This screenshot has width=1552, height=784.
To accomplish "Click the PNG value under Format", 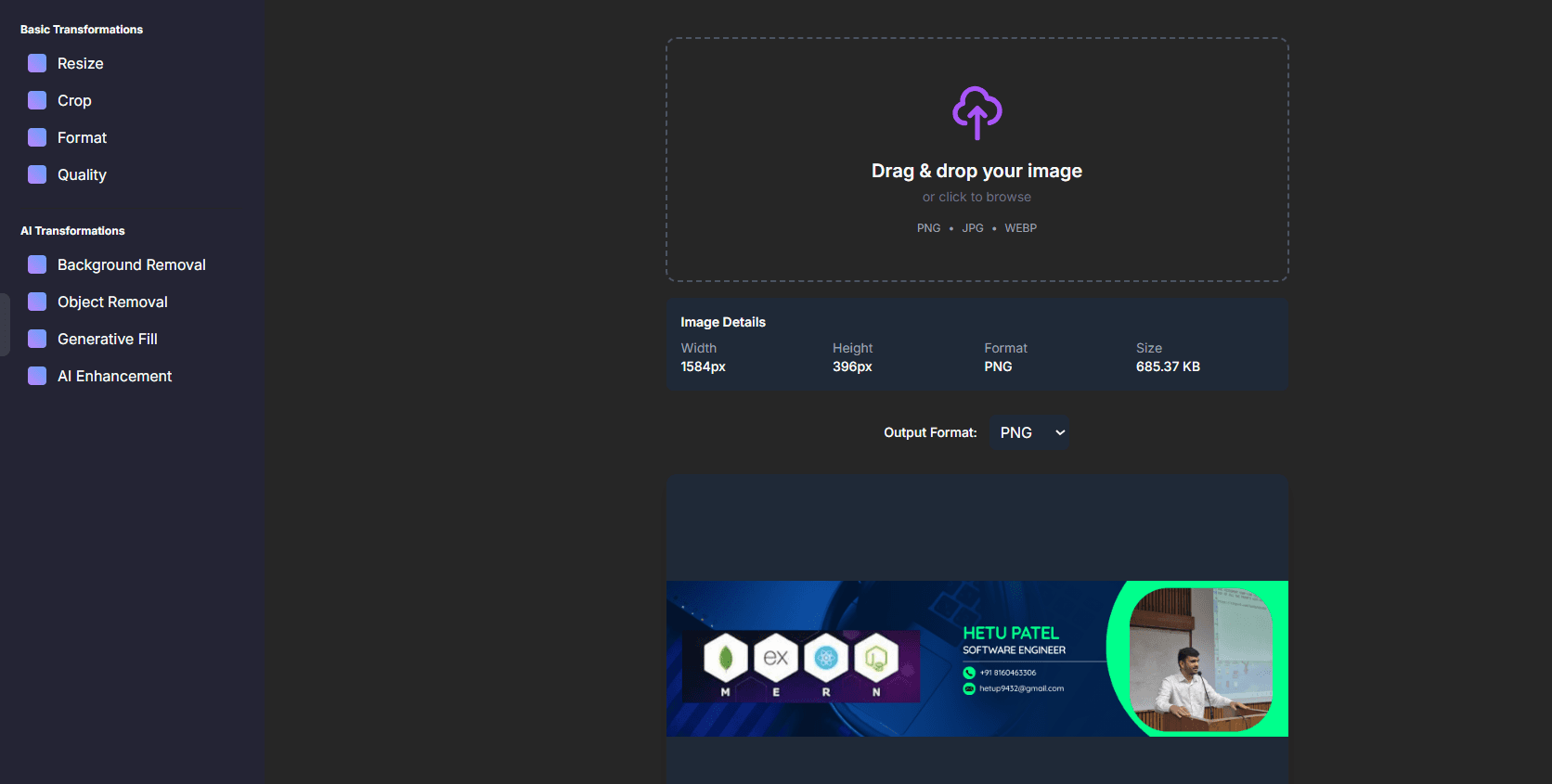I will 998,366.
